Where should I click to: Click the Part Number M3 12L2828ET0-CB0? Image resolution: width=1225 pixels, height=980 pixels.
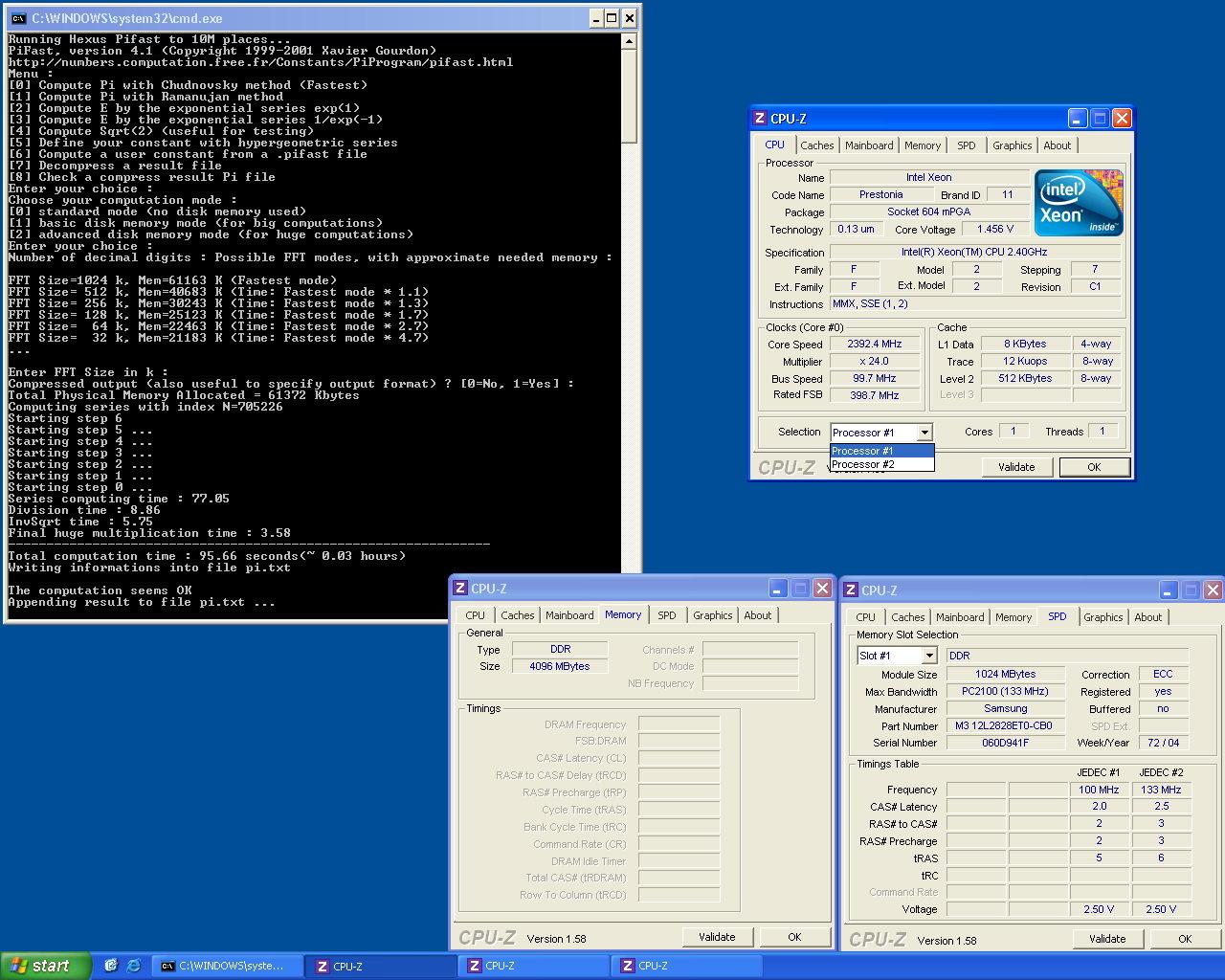(x=1006, y=725)
